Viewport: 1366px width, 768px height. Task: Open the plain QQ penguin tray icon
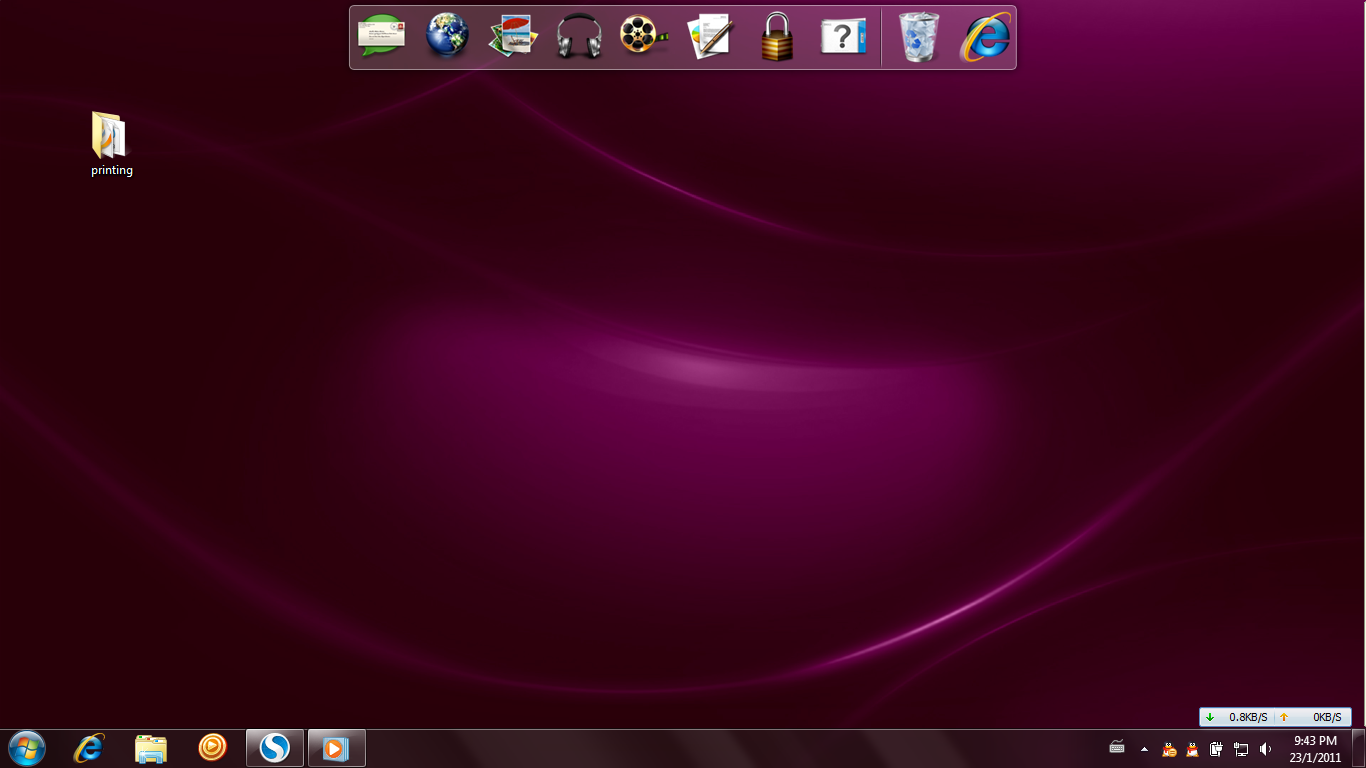point(1192,748)
